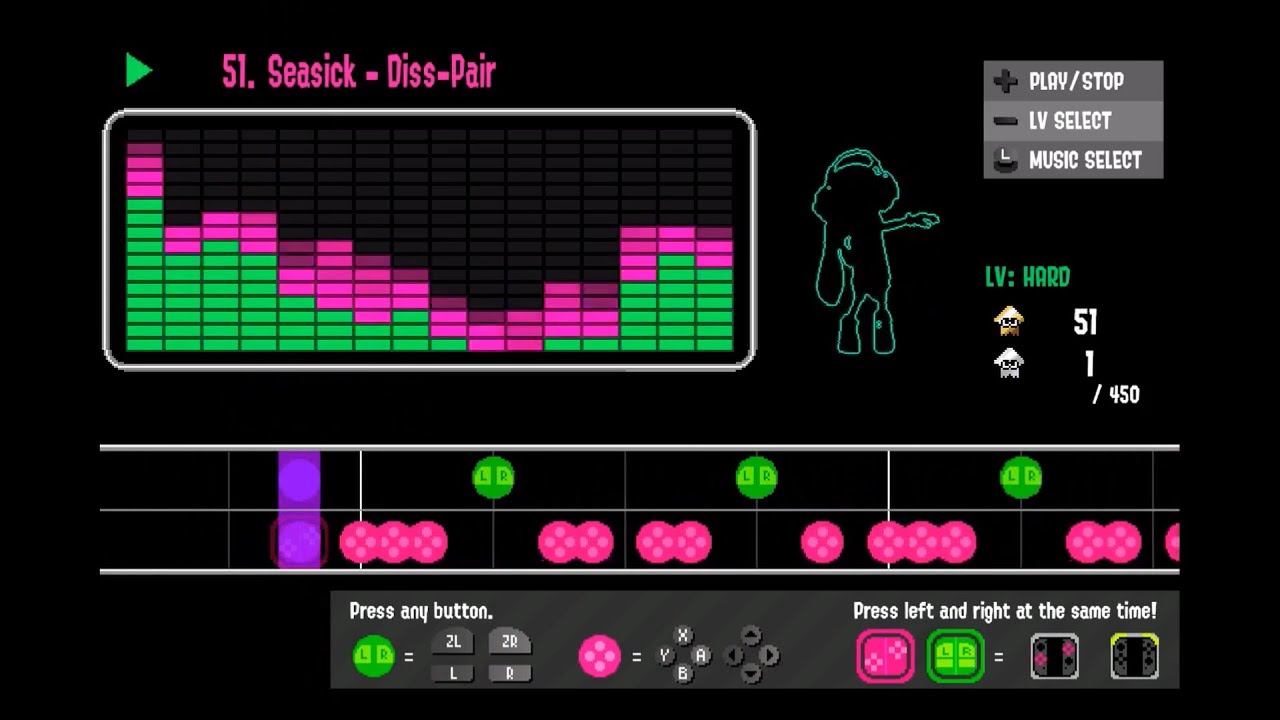Viewport: 1280px width, 720px height.
Task: Choose the MUSIC SELECT menu entry
Action: [1074, 160]
